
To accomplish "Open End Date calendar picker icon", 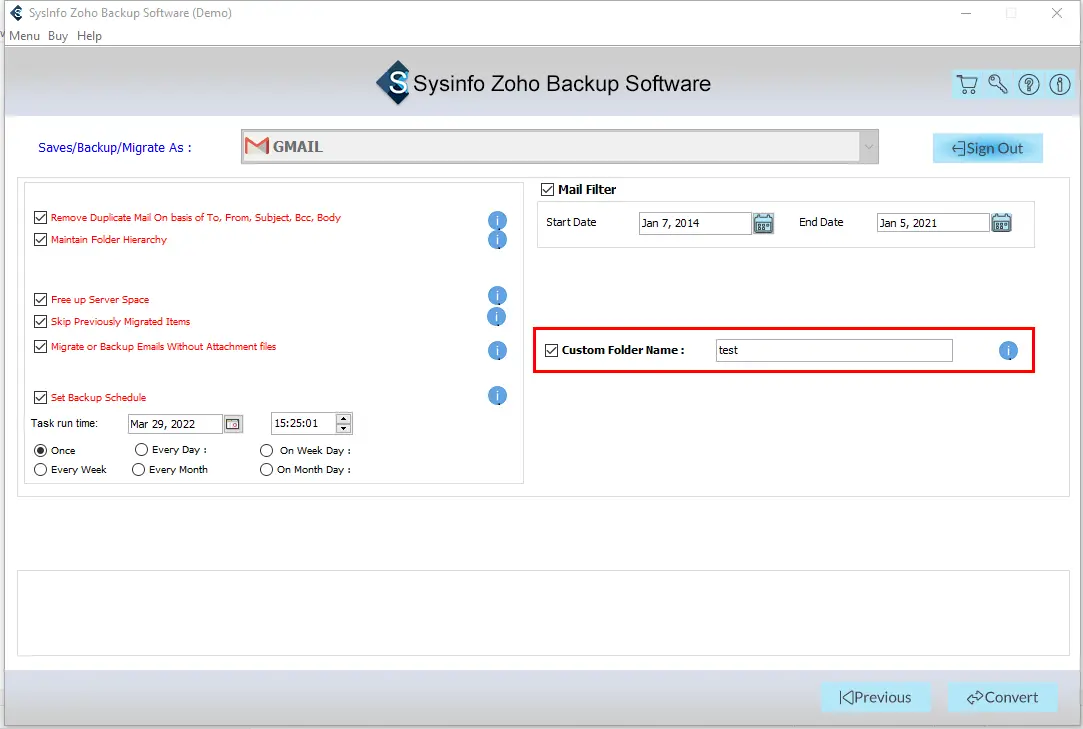I will 1001,223.
